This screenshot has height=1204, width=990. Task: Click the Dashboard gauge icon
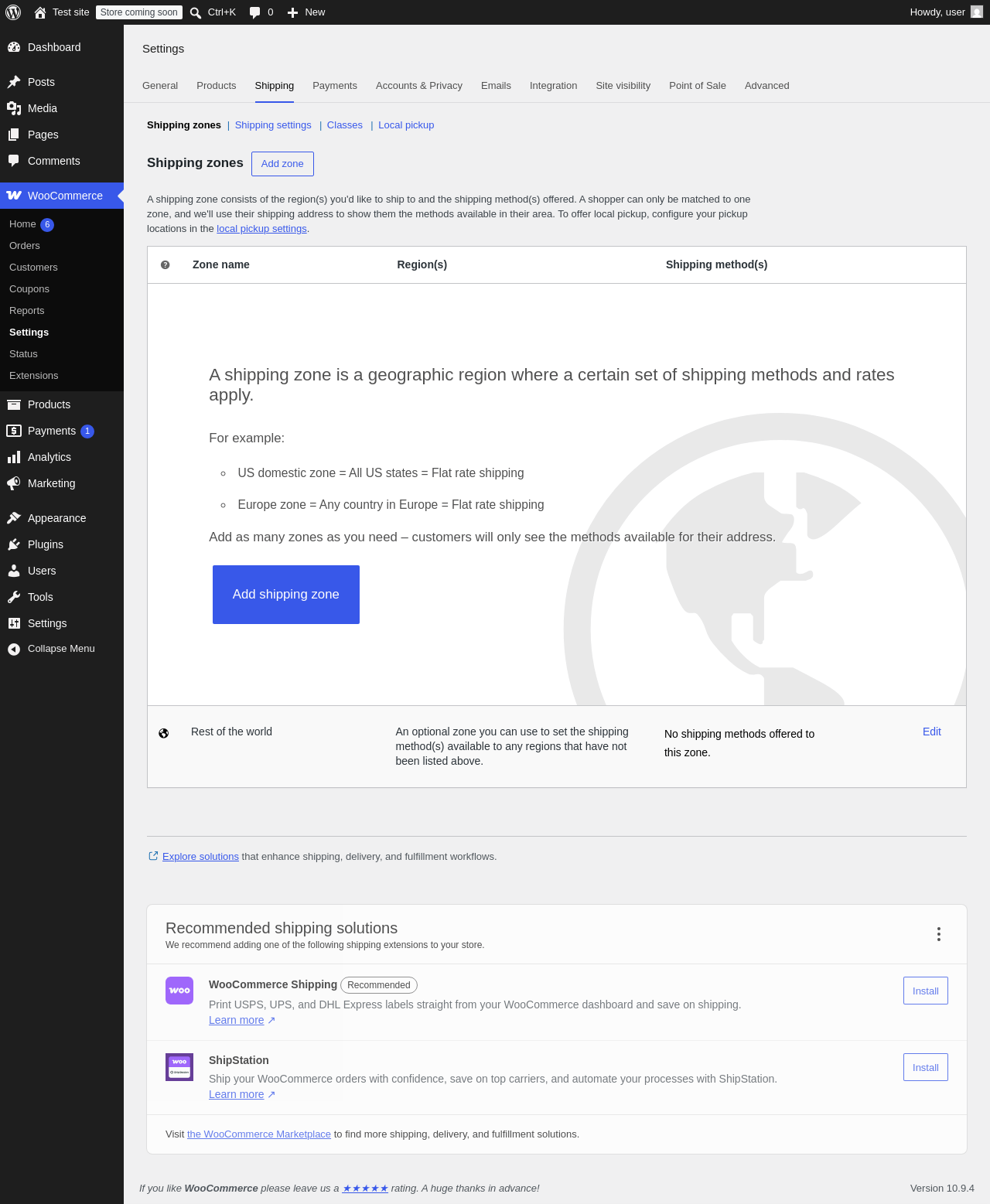click(14, 47)
